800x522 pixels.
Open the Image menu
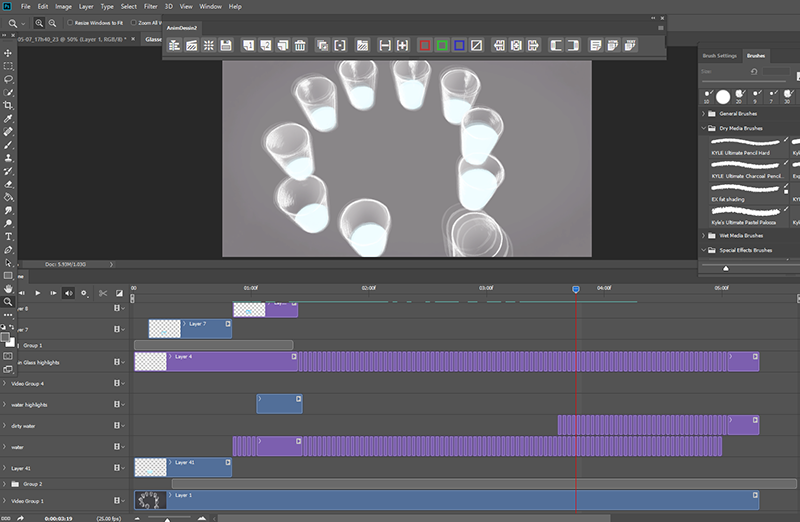[63, 7]
